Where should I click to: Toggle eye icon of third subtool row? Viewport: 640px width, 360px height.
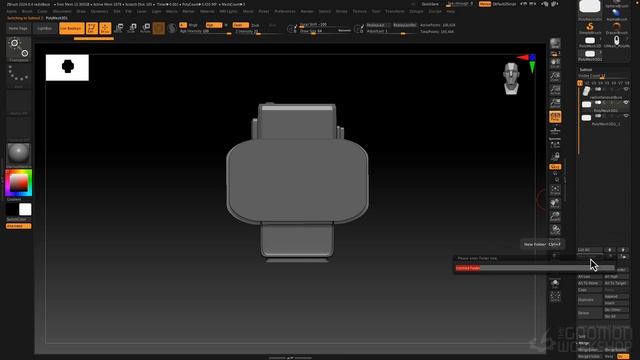pyautogui.click(x=626, y=116)
